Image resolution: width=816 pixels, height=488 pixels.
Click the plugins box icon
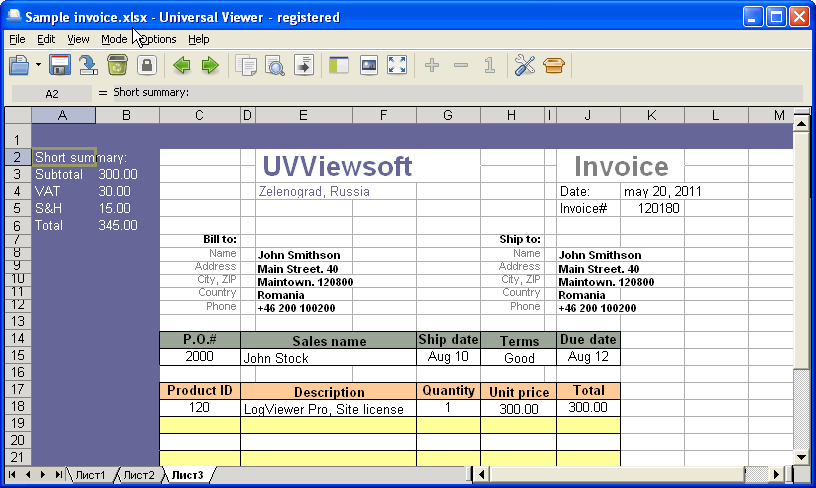coord(554,66)
